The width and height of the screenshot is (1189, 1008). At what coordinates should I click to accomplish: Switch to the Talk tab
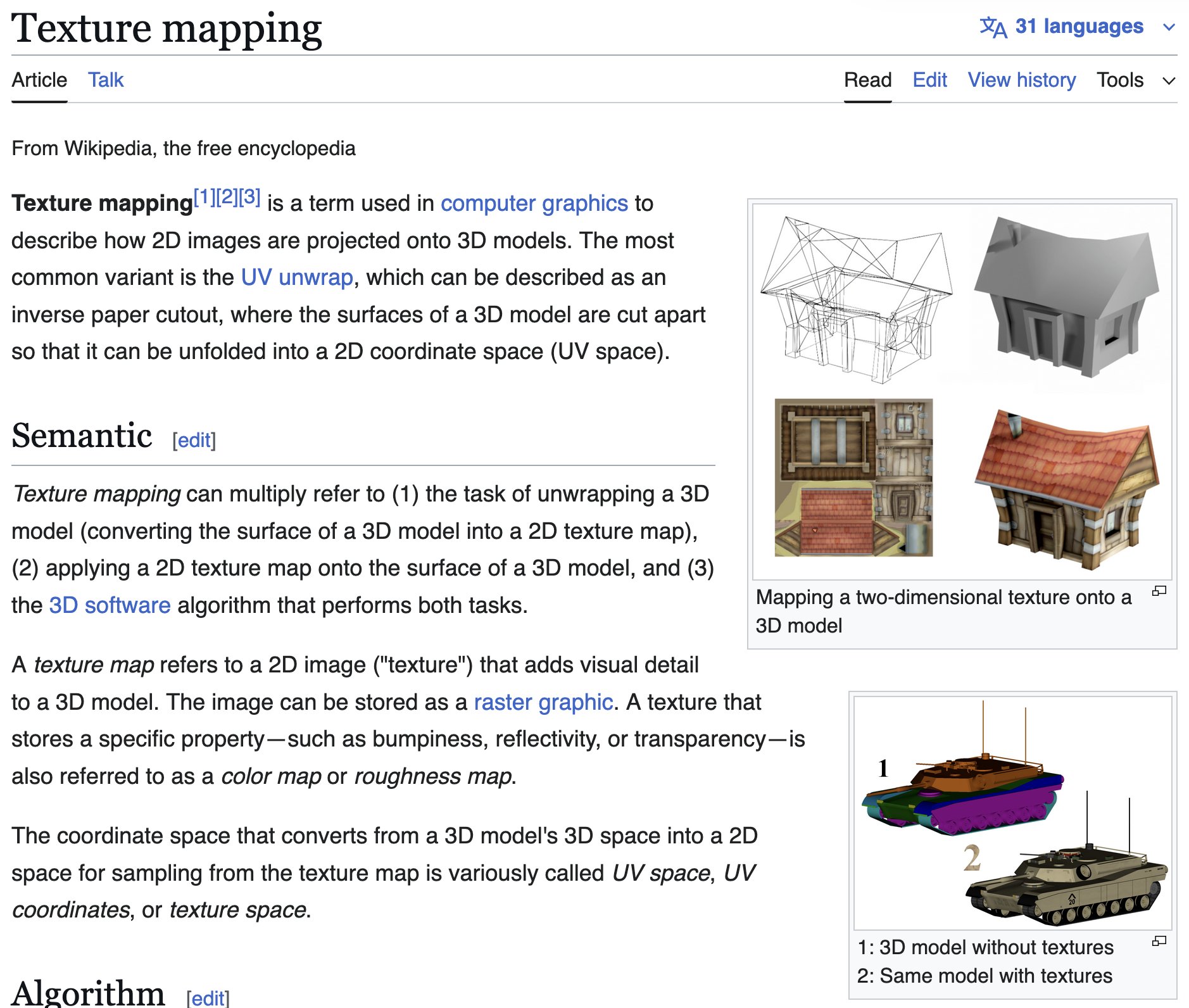tap(106, 80)
